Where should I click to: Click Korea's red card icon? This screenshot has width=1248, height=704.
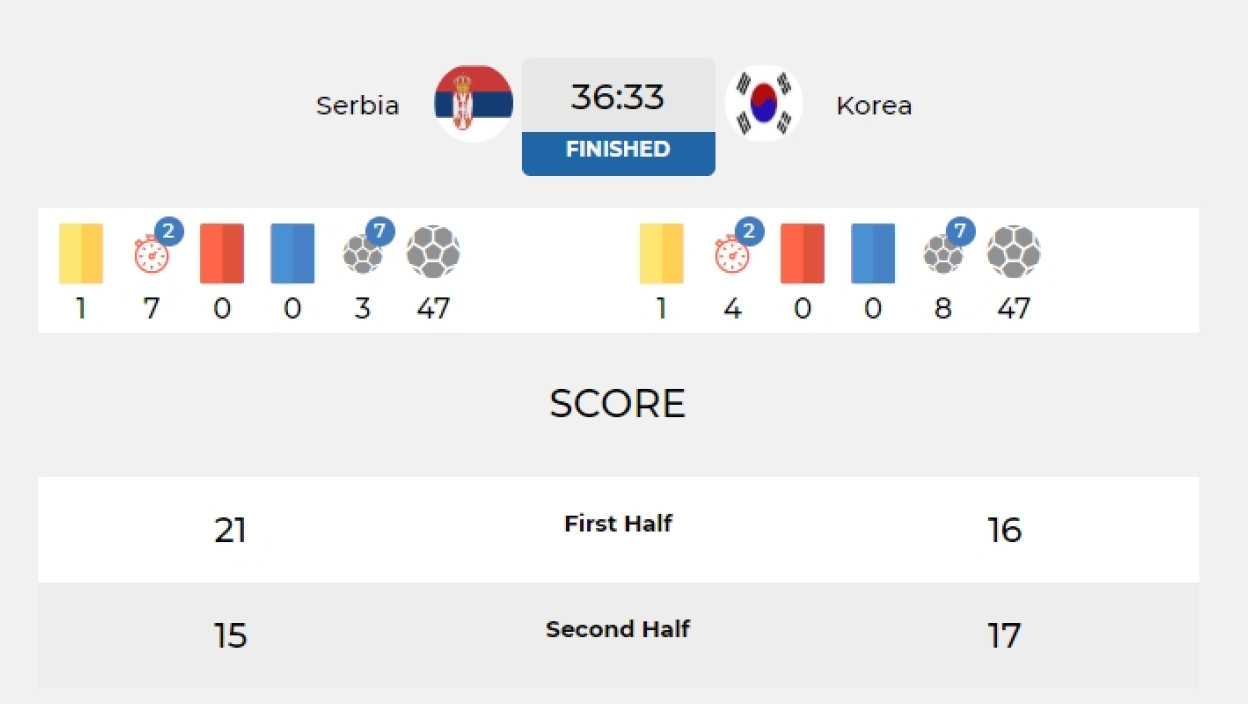click(x=802, y=253)
